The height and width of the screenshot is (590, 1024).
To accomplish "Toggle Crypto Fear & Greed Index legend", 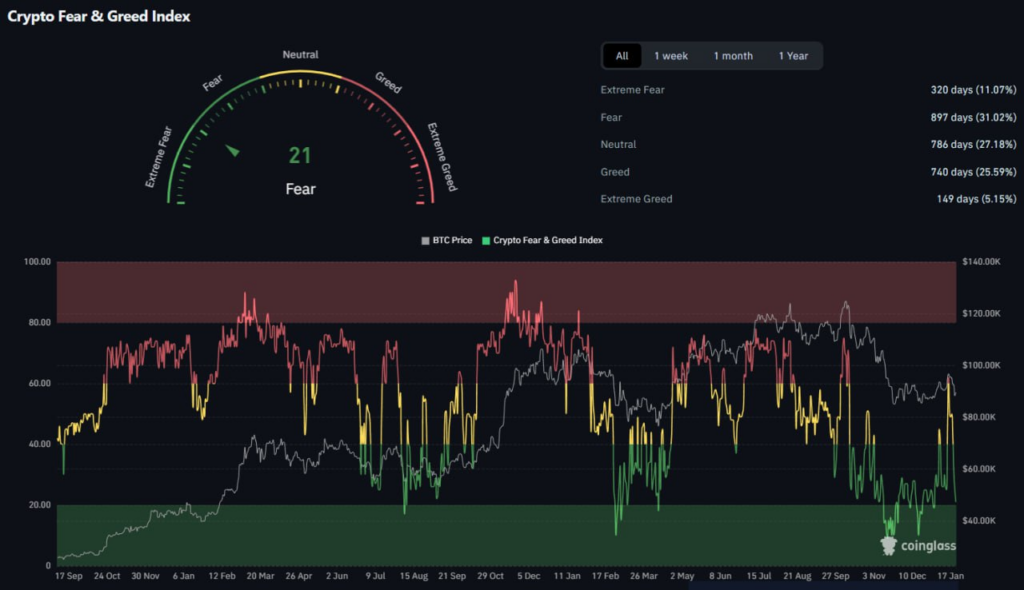I will click(x=542, y=240).
